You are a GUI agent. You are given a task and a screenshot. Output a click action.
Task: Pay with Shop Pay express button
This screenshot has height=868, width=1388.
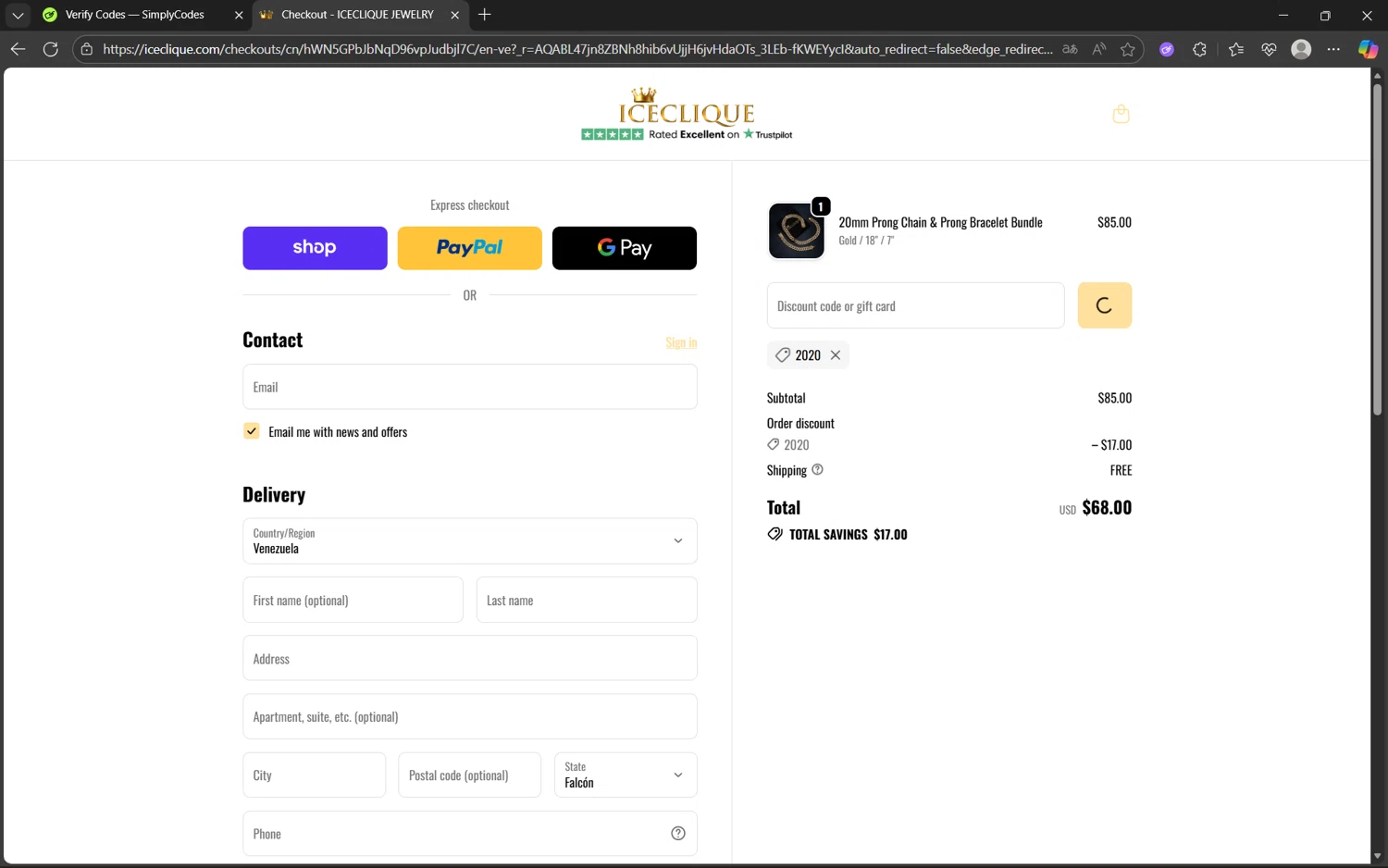(x=315, y=248)
